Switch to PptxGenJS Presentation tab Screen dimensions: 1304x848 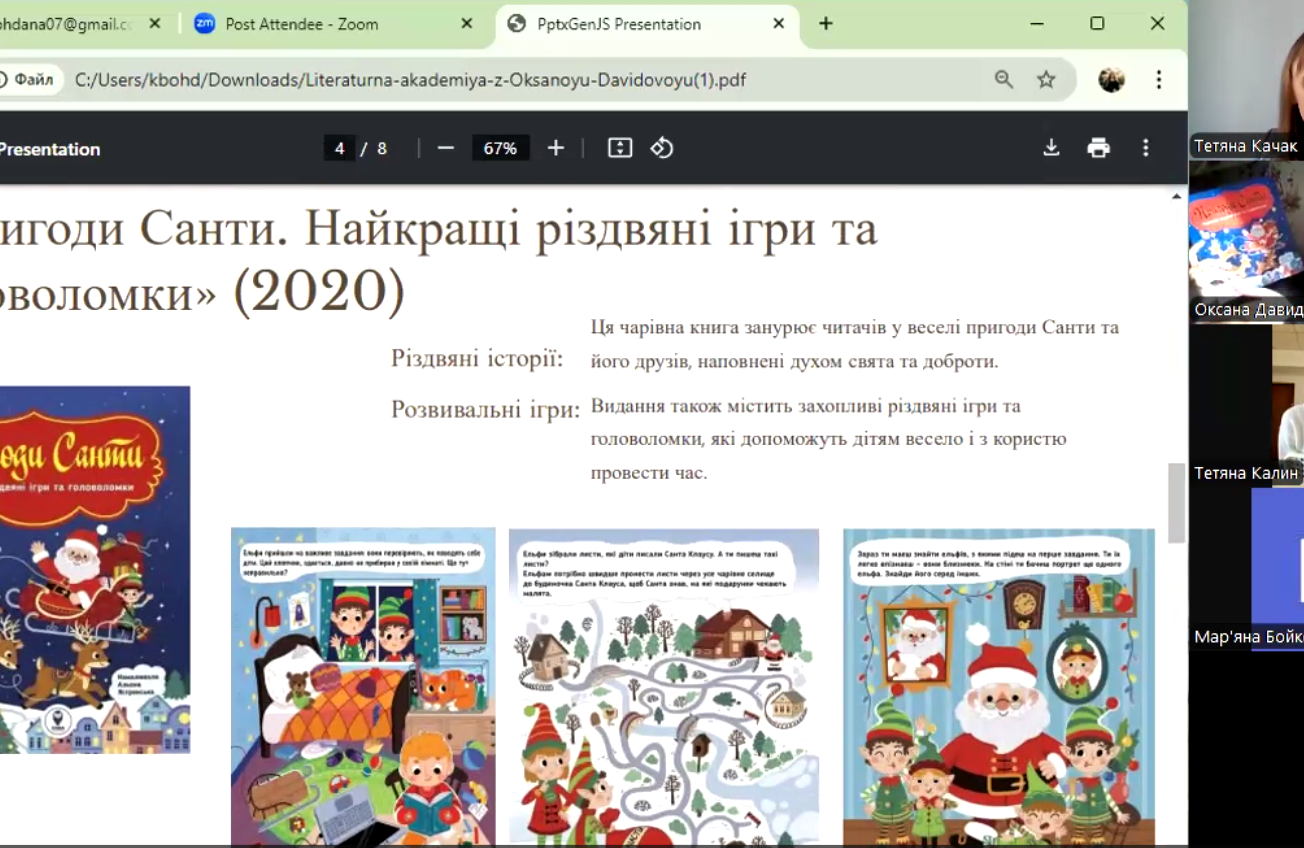(x=630, y=24)
